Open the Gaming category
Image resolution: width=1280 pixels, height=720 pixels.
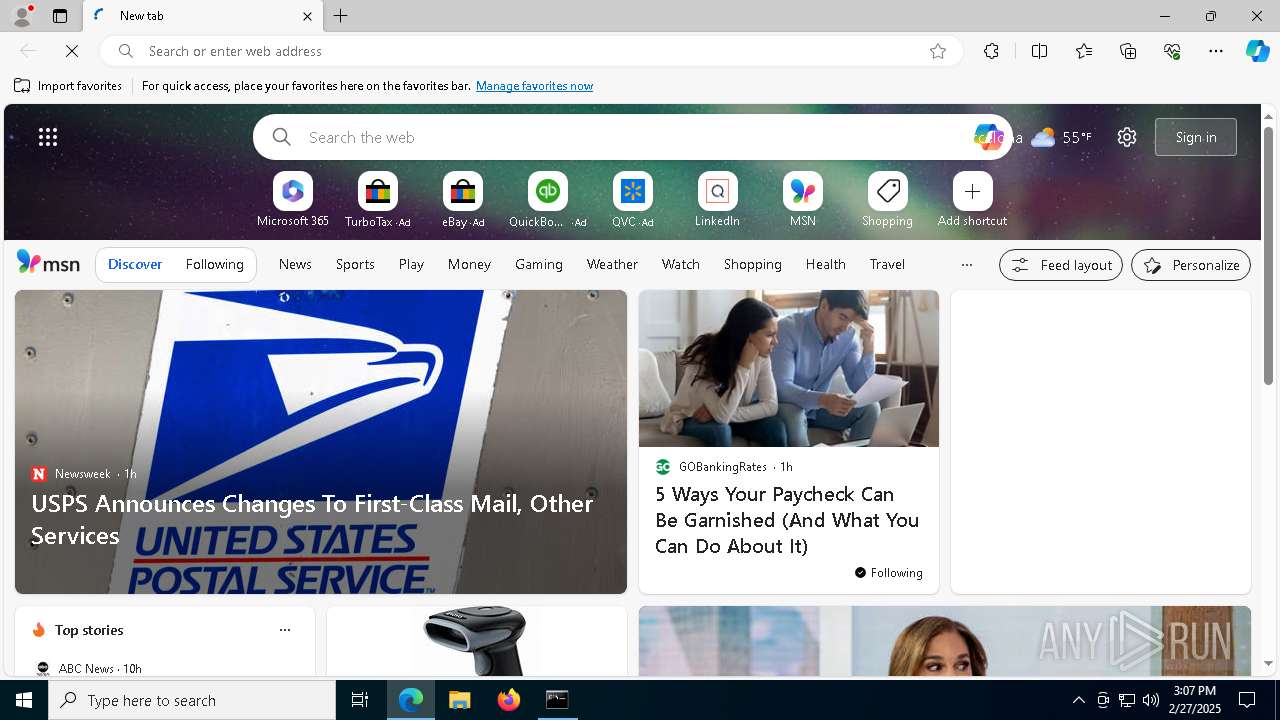coord(539,264)
